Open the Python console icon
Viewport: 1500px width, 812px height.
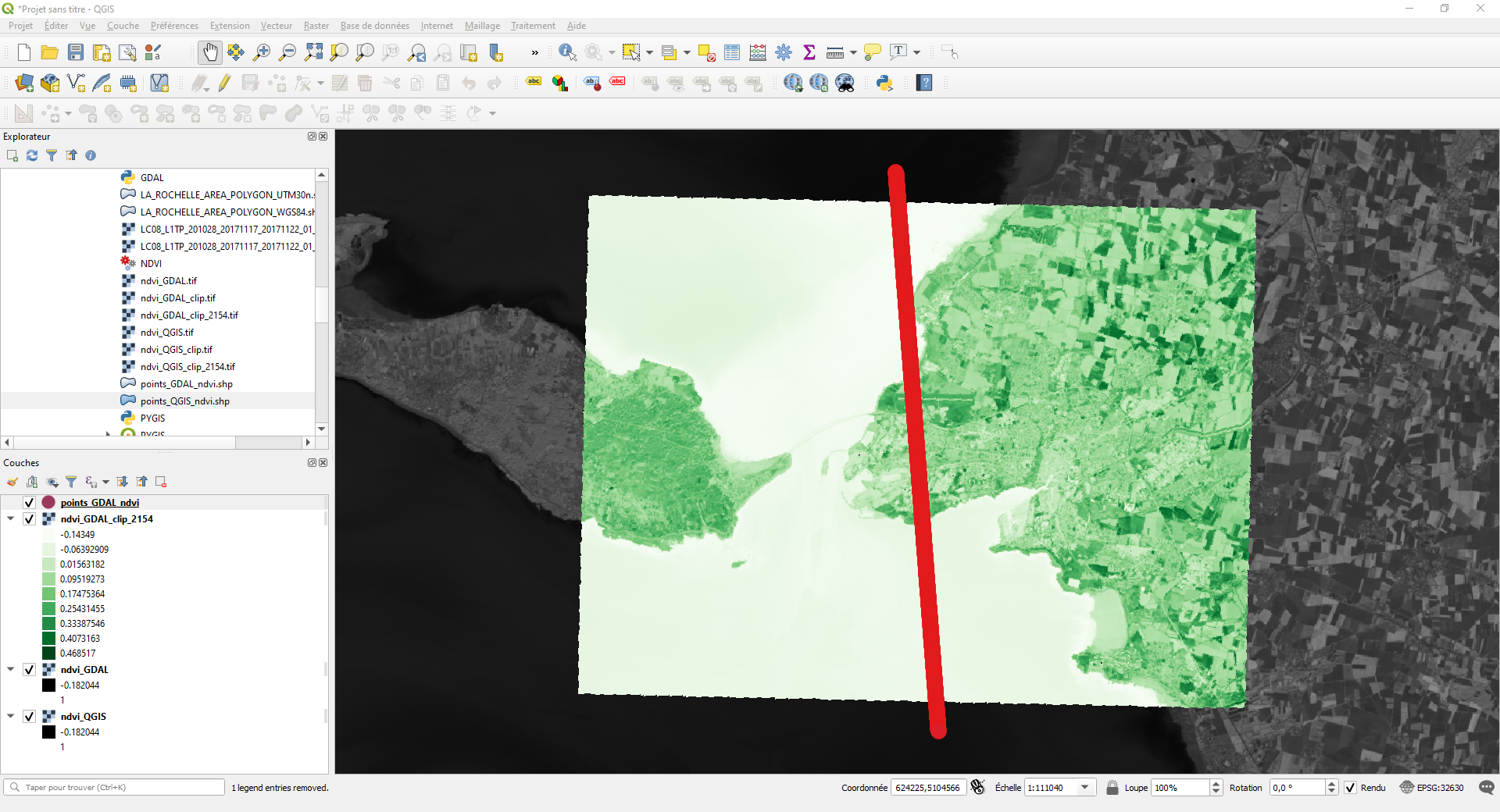pyautogui.click(x=884, y=83)
